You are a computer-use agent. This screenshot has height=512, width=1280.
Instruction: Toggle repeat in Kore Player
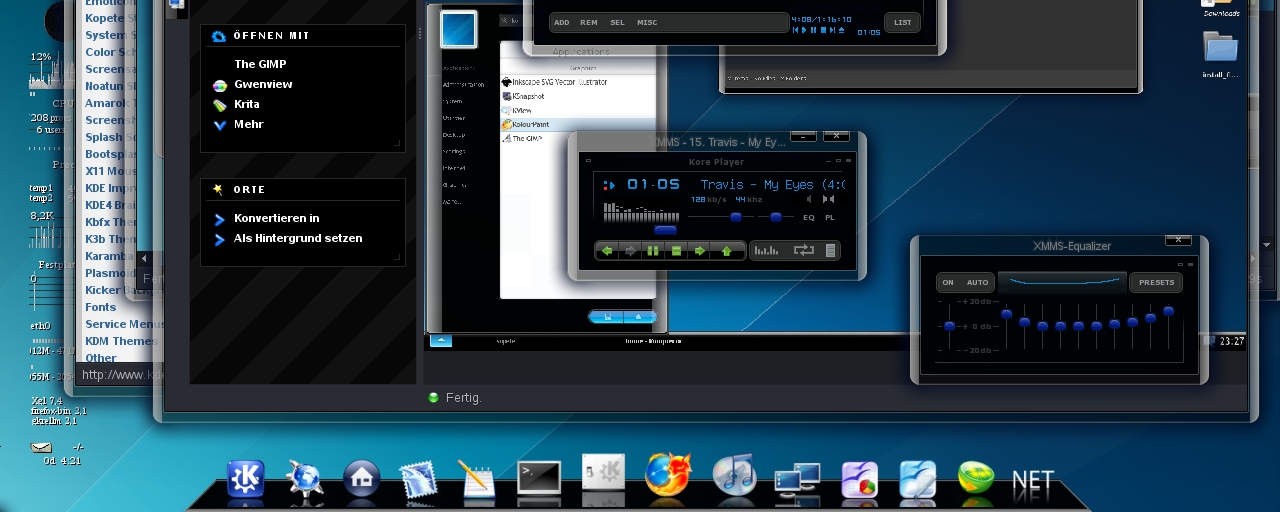coord(804,251)
